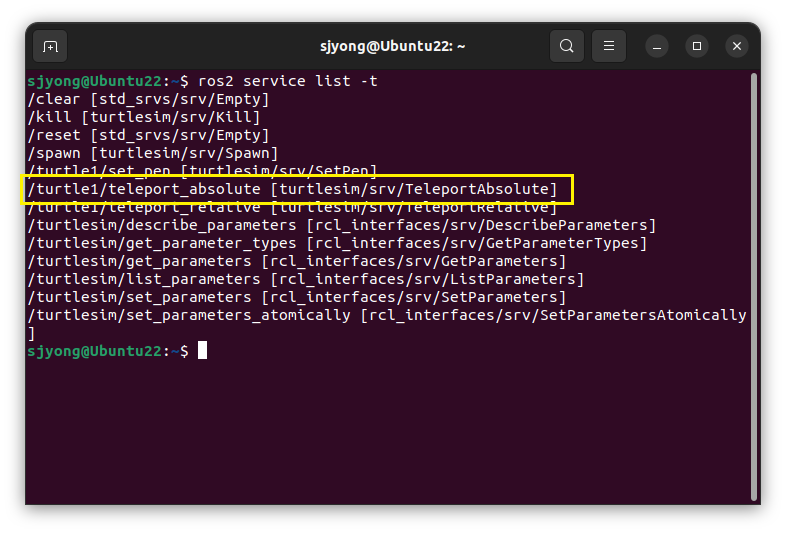Open a new terminal tab
786x533 pixels.
click(50, 47)
